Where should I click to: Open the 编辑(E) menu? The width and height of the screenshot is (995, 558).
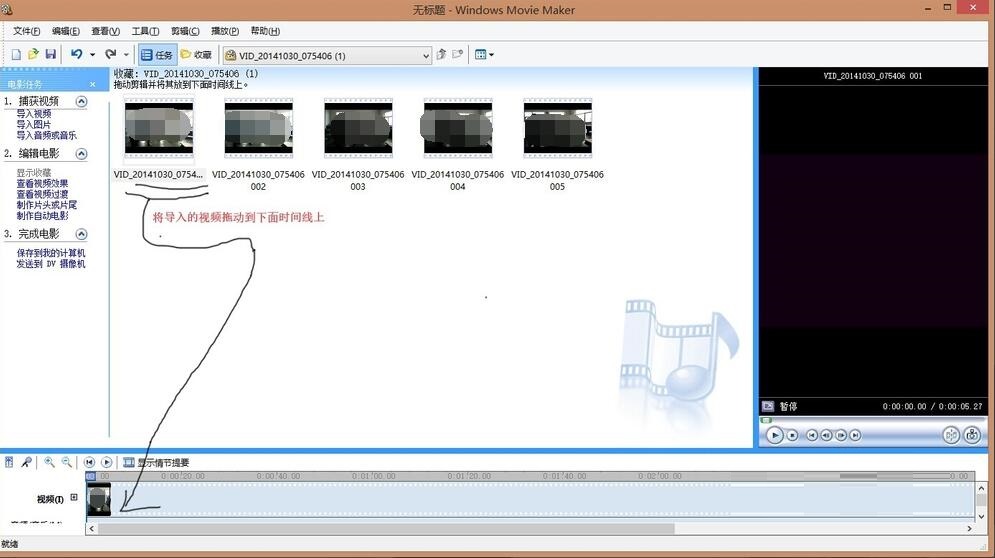point(65,31)
